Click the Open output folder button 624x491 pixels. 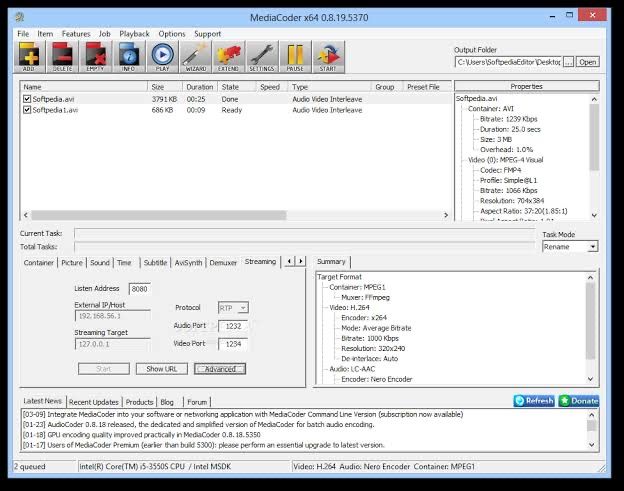[587, 62]
